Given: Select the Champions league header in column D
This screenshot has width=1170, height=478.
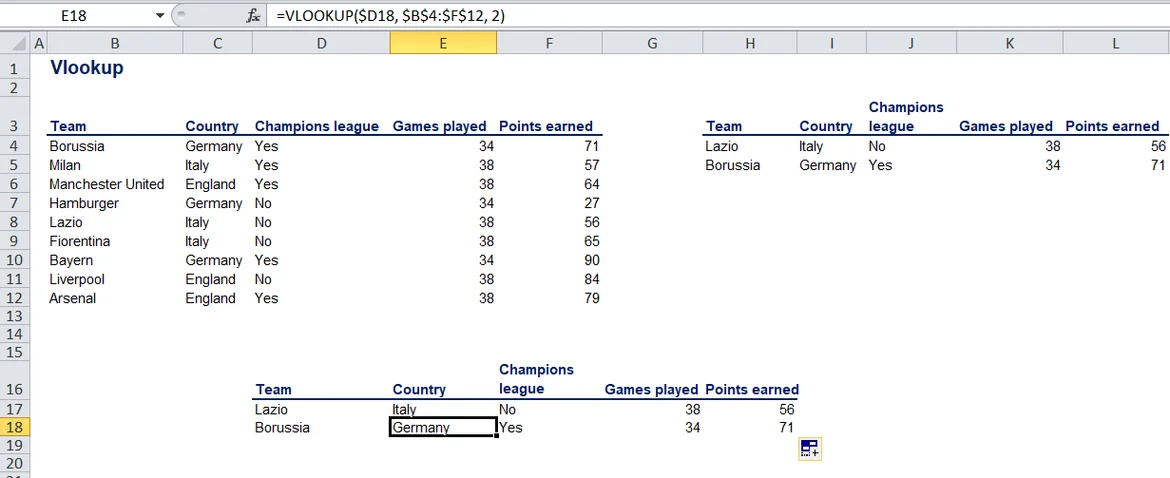Looking at the screenshot, I should pyautogui.click(x=317, y=126).
